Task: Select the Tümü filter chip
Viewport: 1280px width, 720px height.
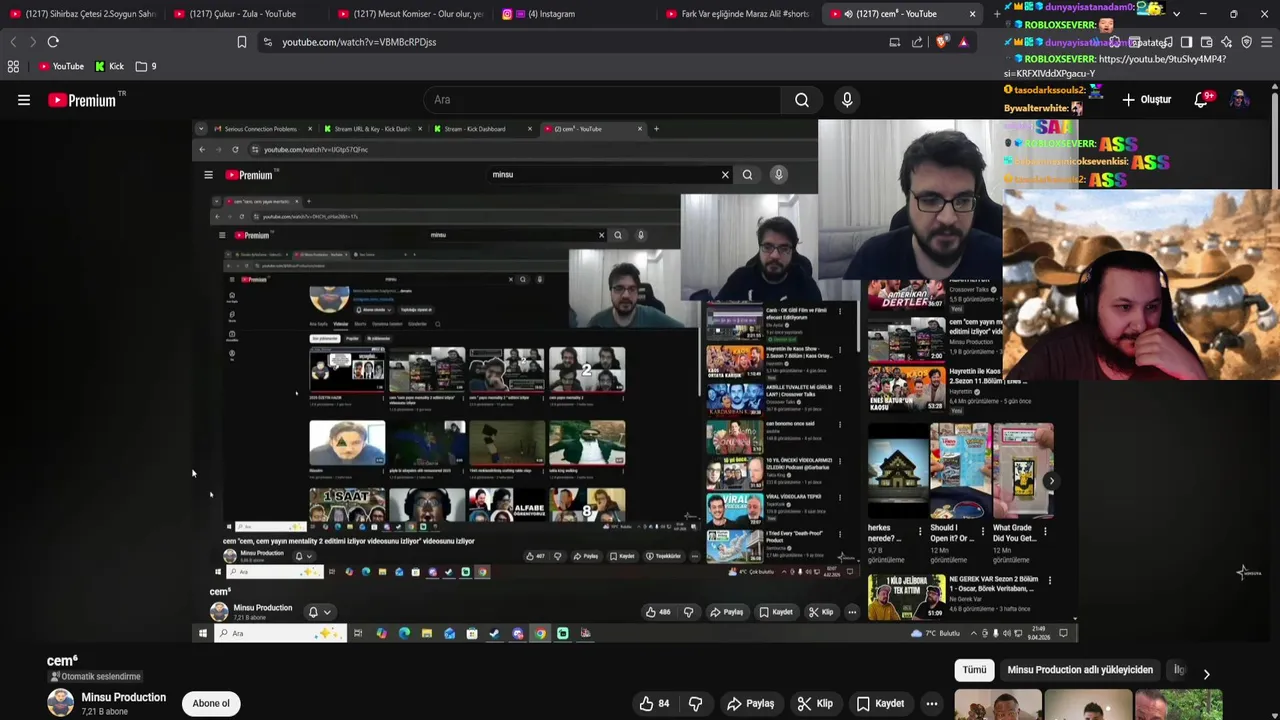Action: tap(974, 670)
